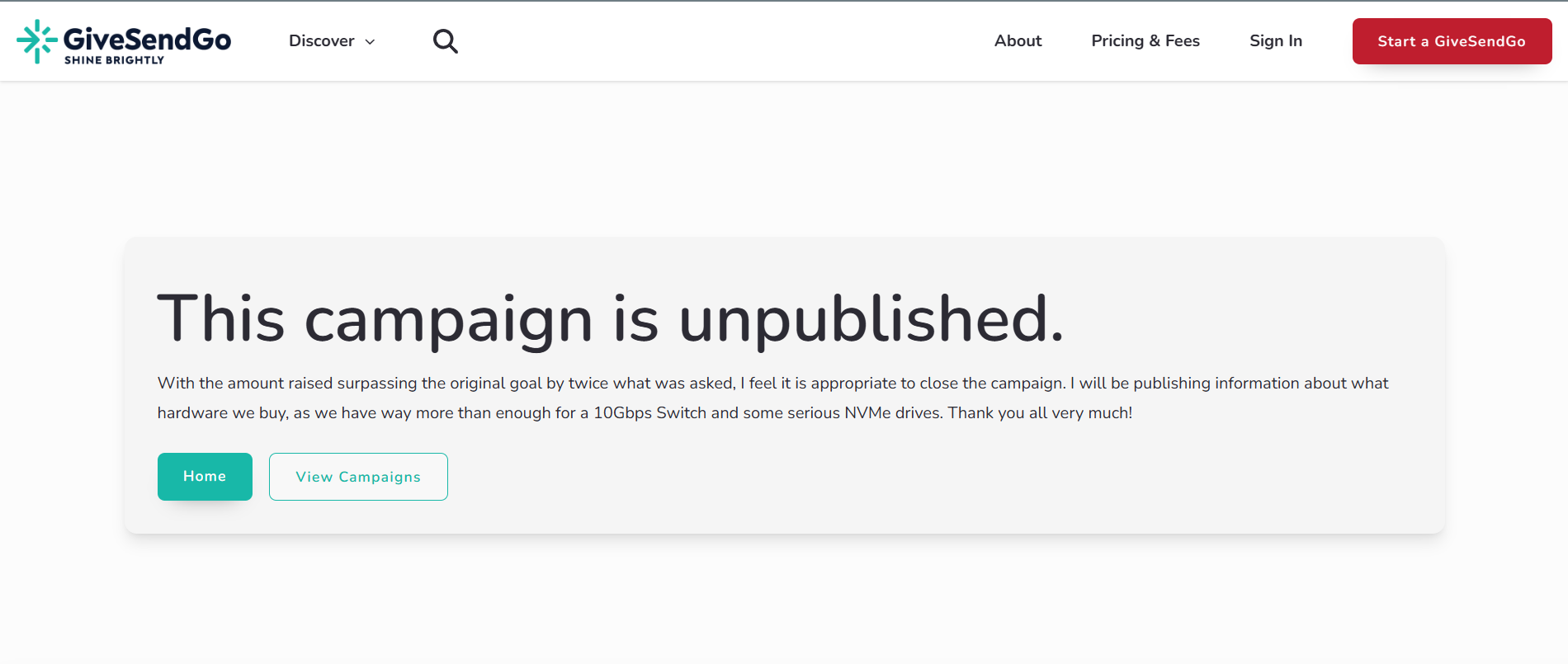Select Sign In in the header

click(x=1276, y=41)
